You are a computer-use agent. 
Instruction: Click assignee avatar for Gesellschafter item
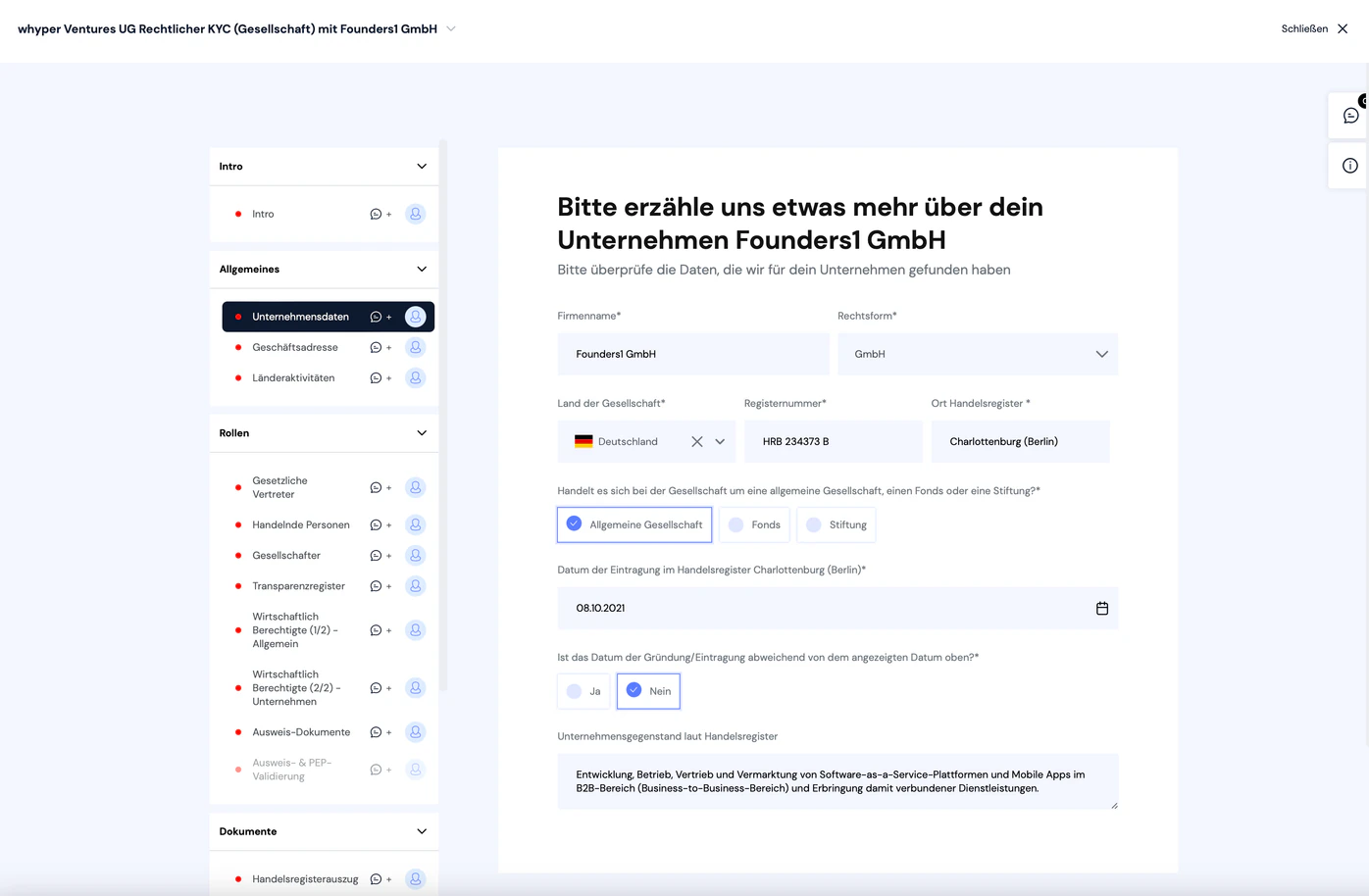[x=416, y=556]
